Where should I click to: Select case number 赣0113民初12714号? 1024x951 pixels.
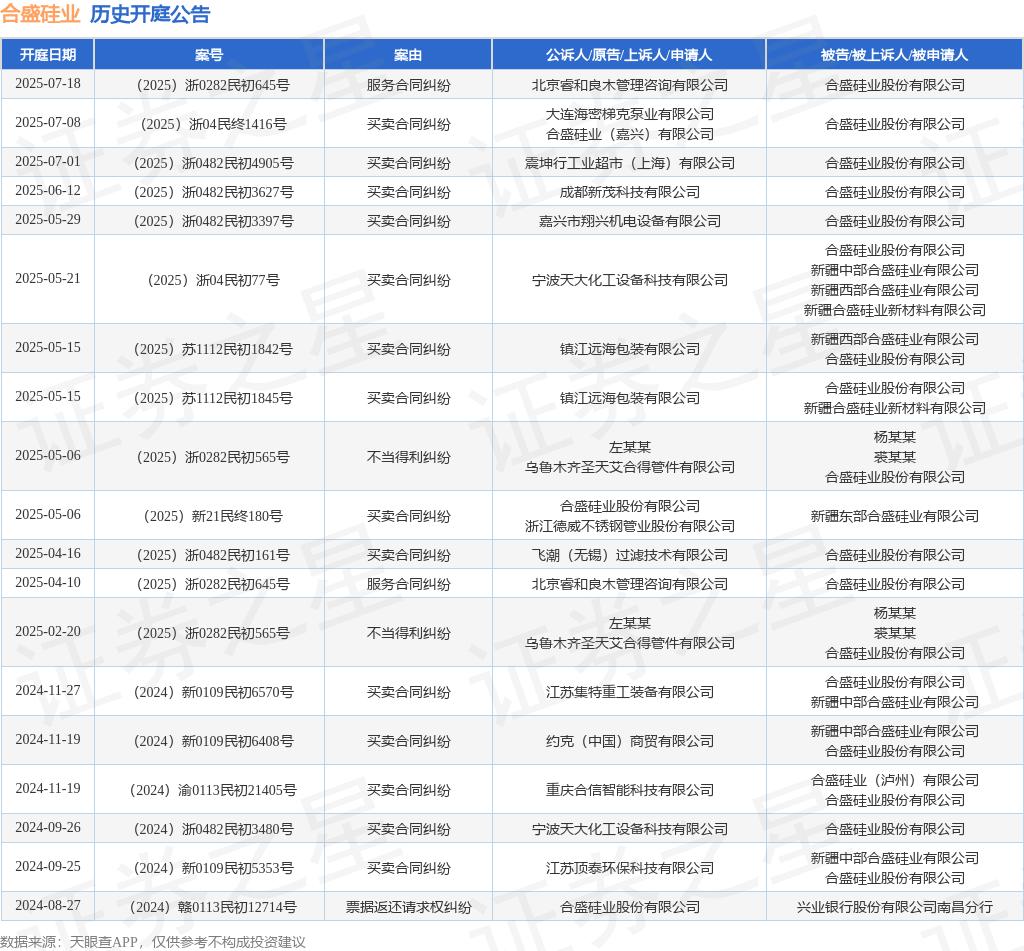click(213, 907)
